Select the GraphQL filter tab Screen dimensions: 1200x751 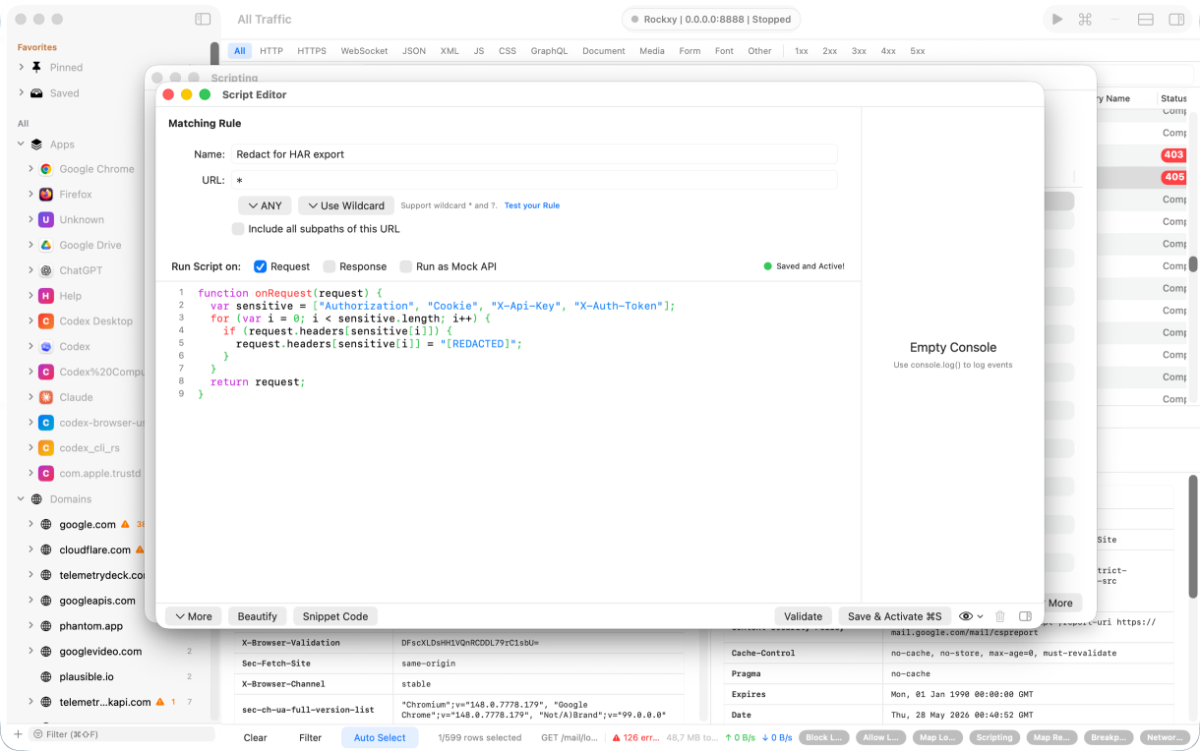click(x=549, y=51)
